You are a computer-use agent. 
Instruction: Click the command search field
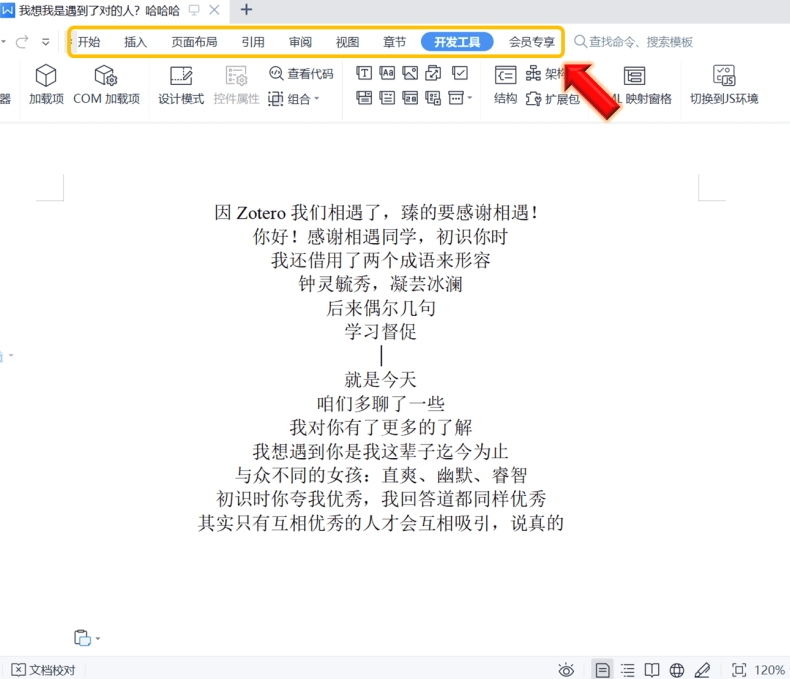click(634, 42)
